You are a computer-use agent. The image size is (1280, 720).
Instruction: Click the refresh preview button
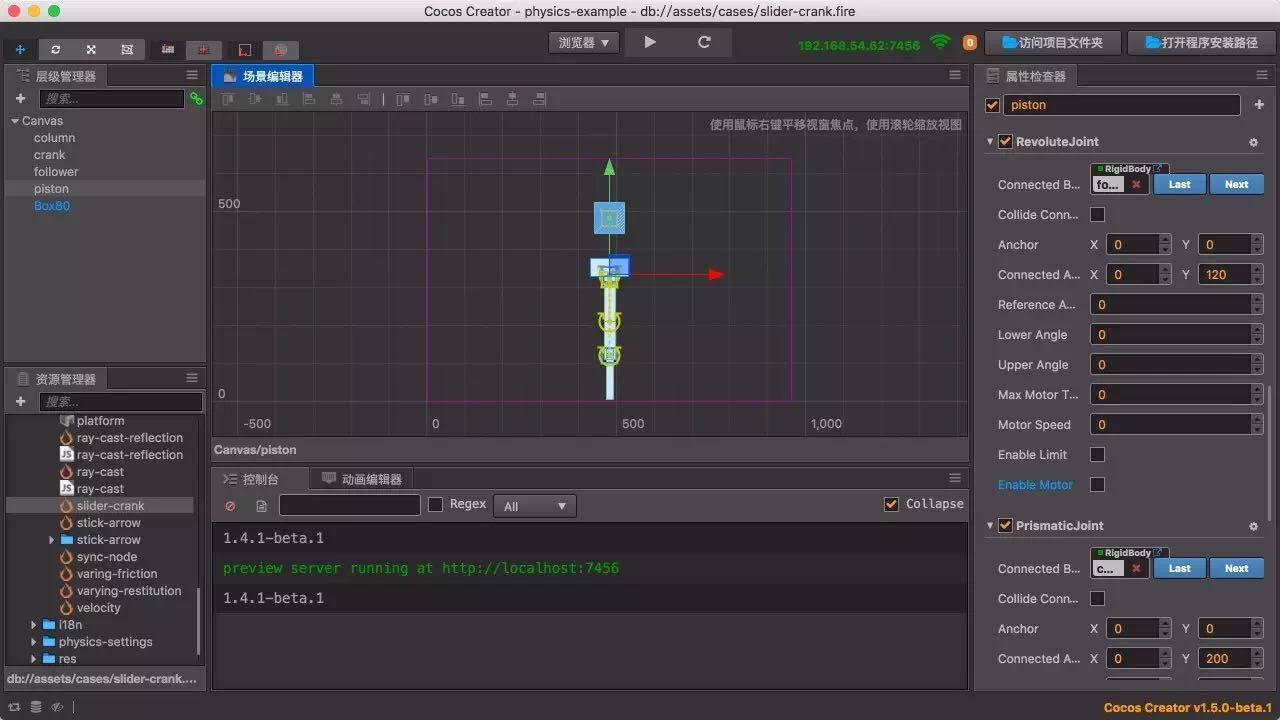click(x=704, y=42)
